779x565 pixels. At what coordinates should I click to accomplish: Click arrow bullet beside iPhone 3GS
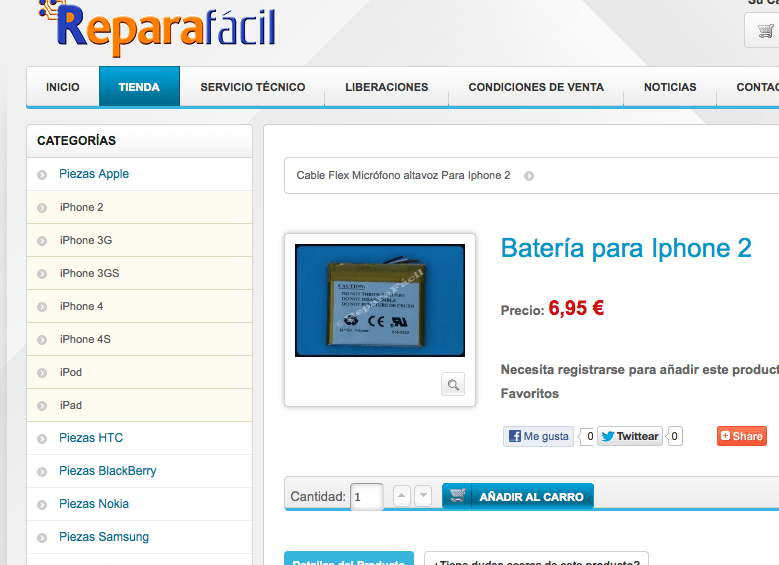click(x=42, y=274)
